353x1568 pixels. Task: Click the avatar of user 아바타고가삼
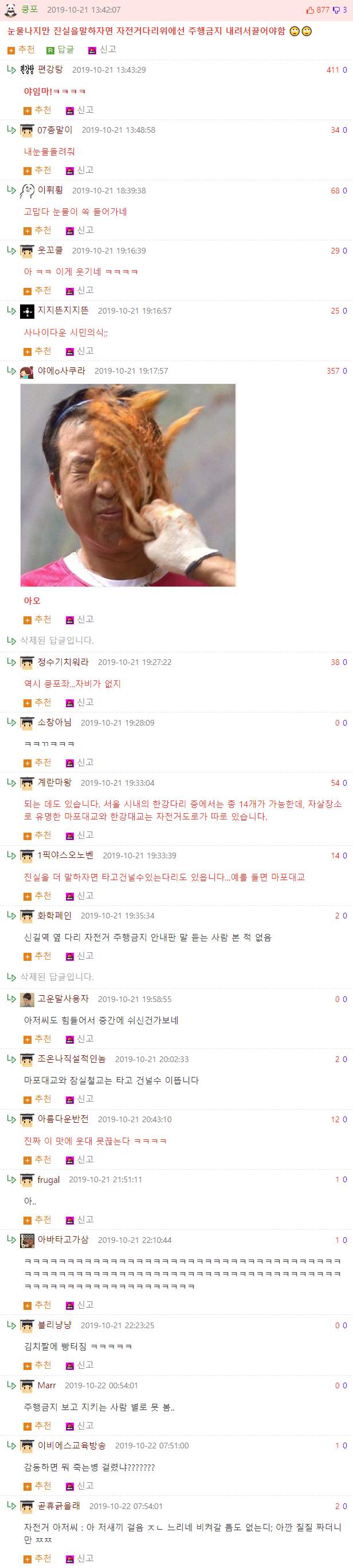click(x=27, y=1240)
